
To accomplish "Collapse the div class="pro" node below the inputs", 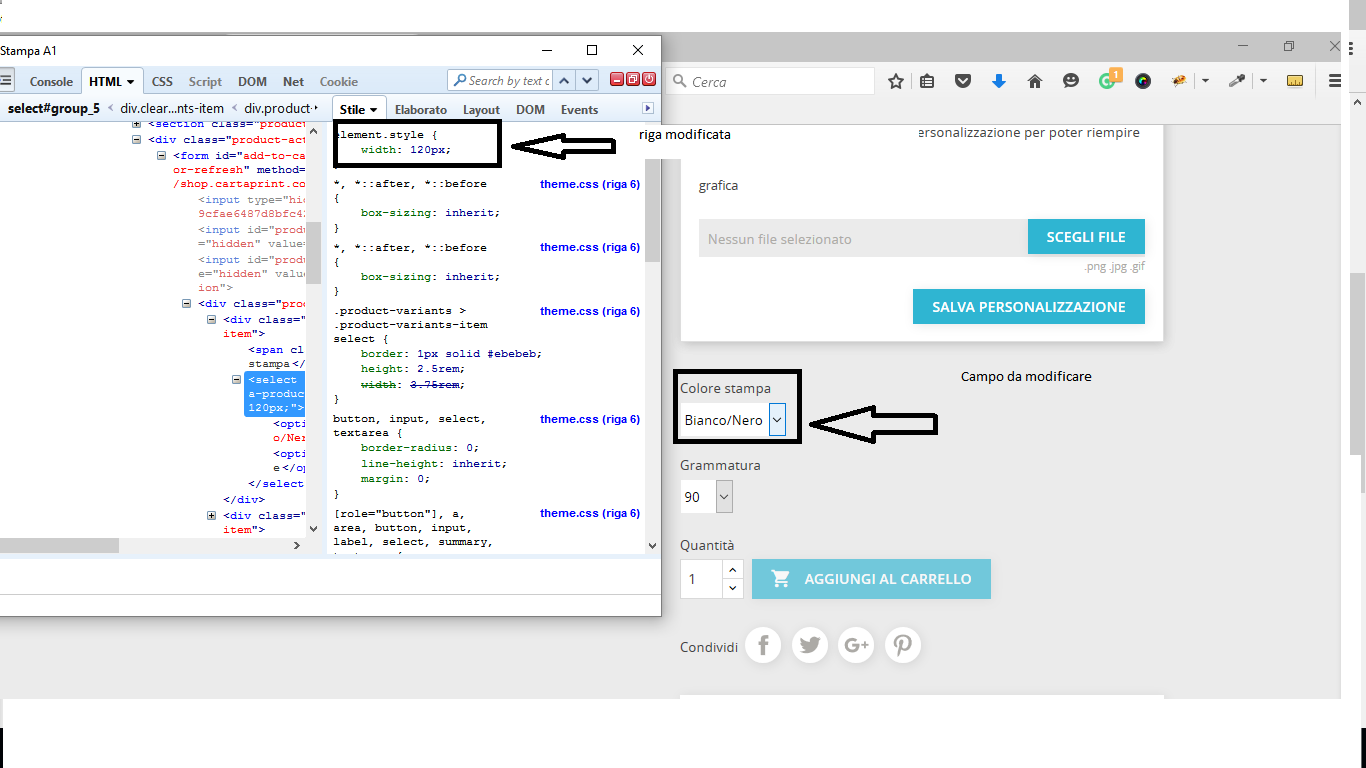I will coord(188,303).
